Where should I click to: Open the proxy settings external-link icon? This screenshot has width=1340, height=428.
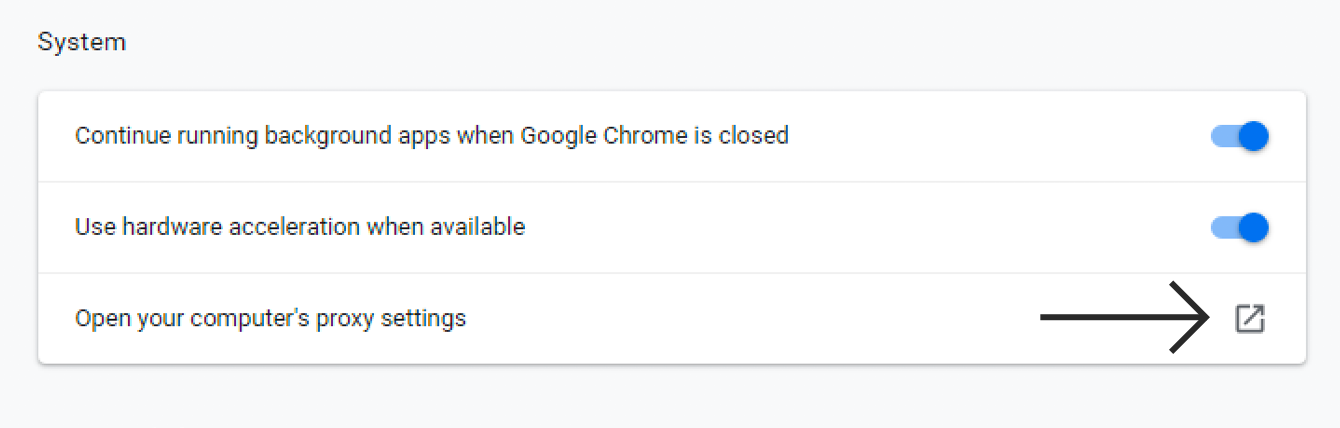click(1250, 319)
